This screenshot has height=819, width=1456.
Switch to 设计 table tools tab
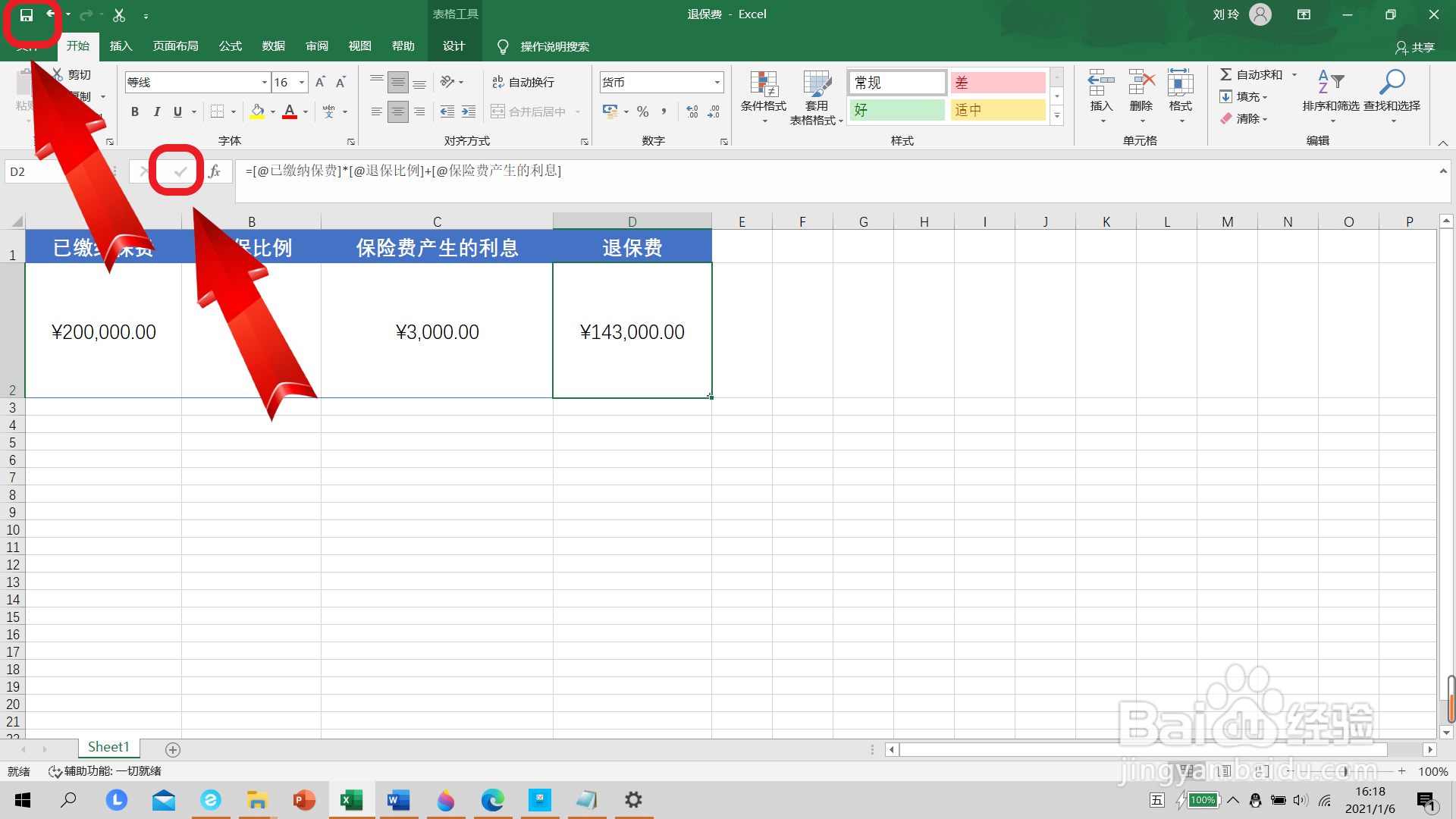tap(454, 46)
